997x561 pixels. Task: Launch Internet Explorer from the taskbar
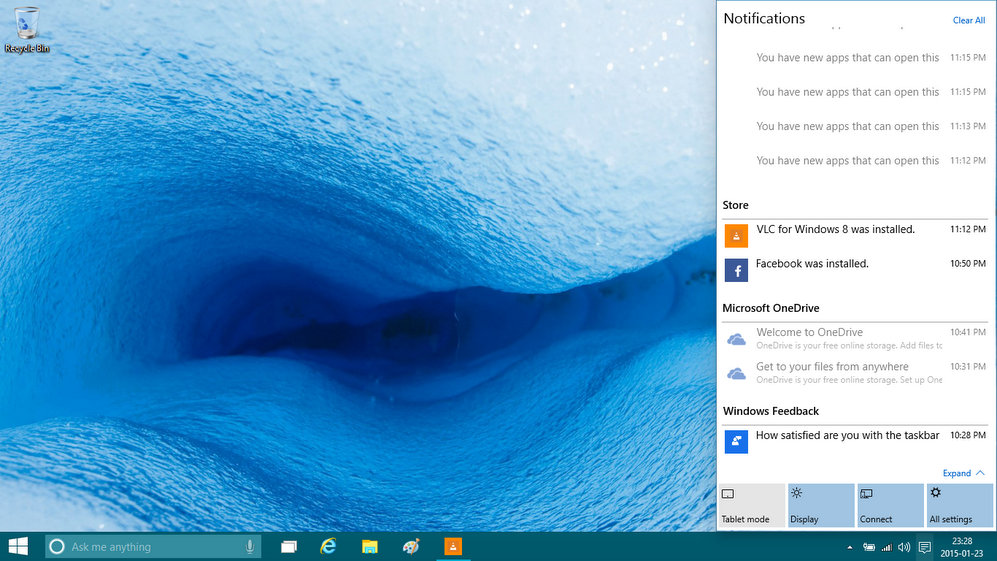(328, 546)
